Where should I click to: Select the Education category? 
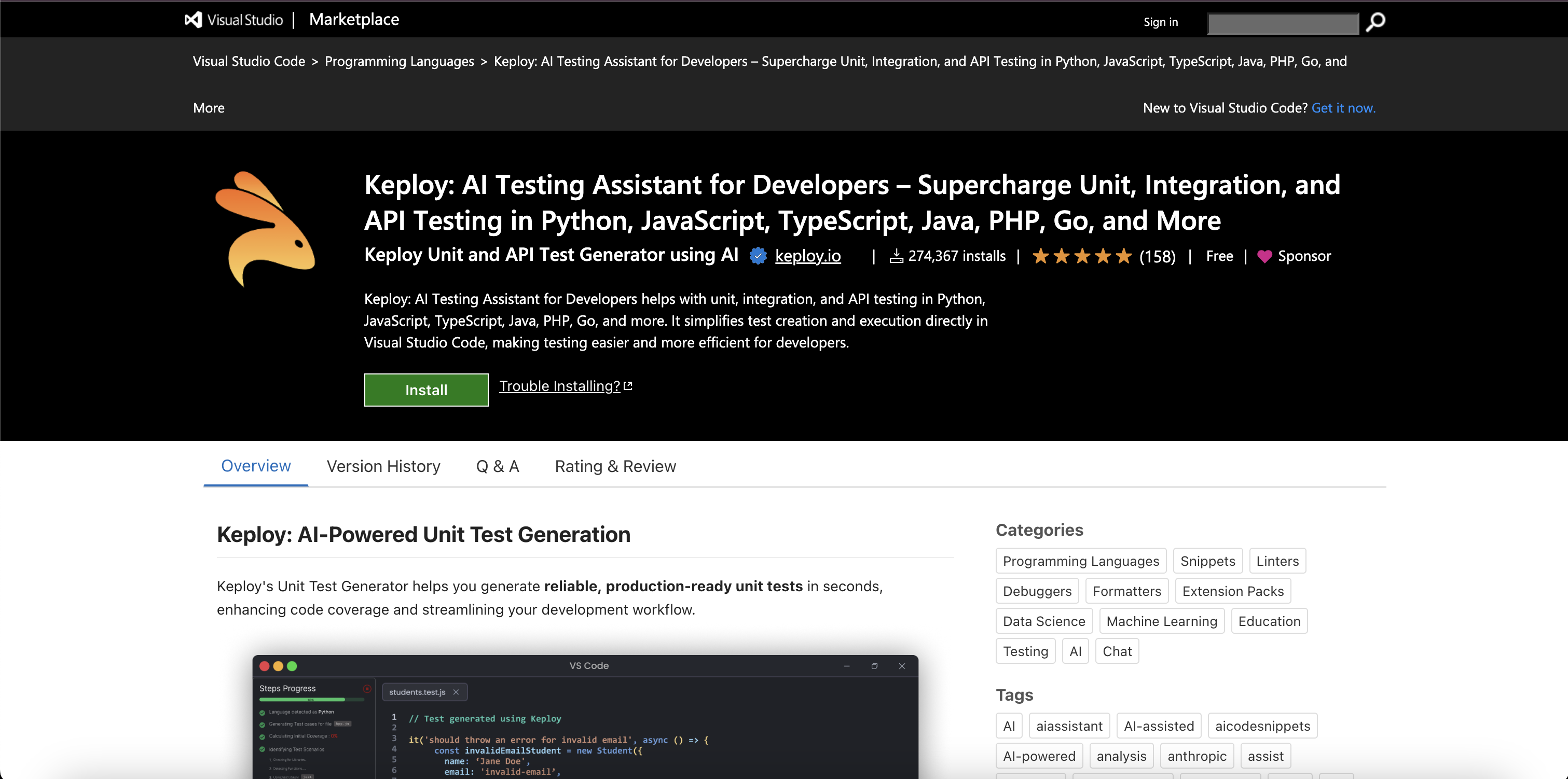point(1269,621)
